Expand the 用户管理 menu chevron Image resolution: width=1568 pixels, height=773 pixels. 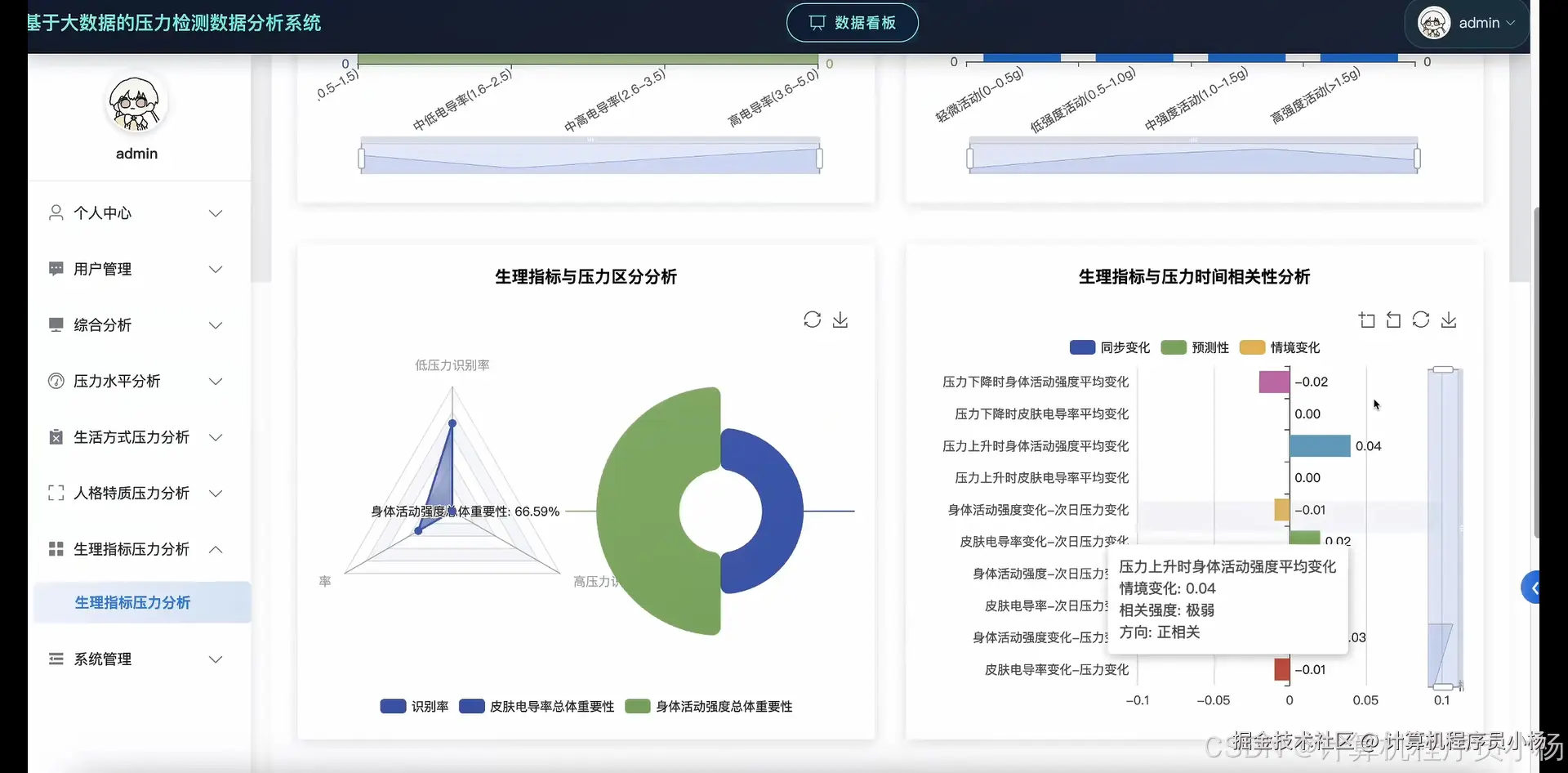coord(216,269)
